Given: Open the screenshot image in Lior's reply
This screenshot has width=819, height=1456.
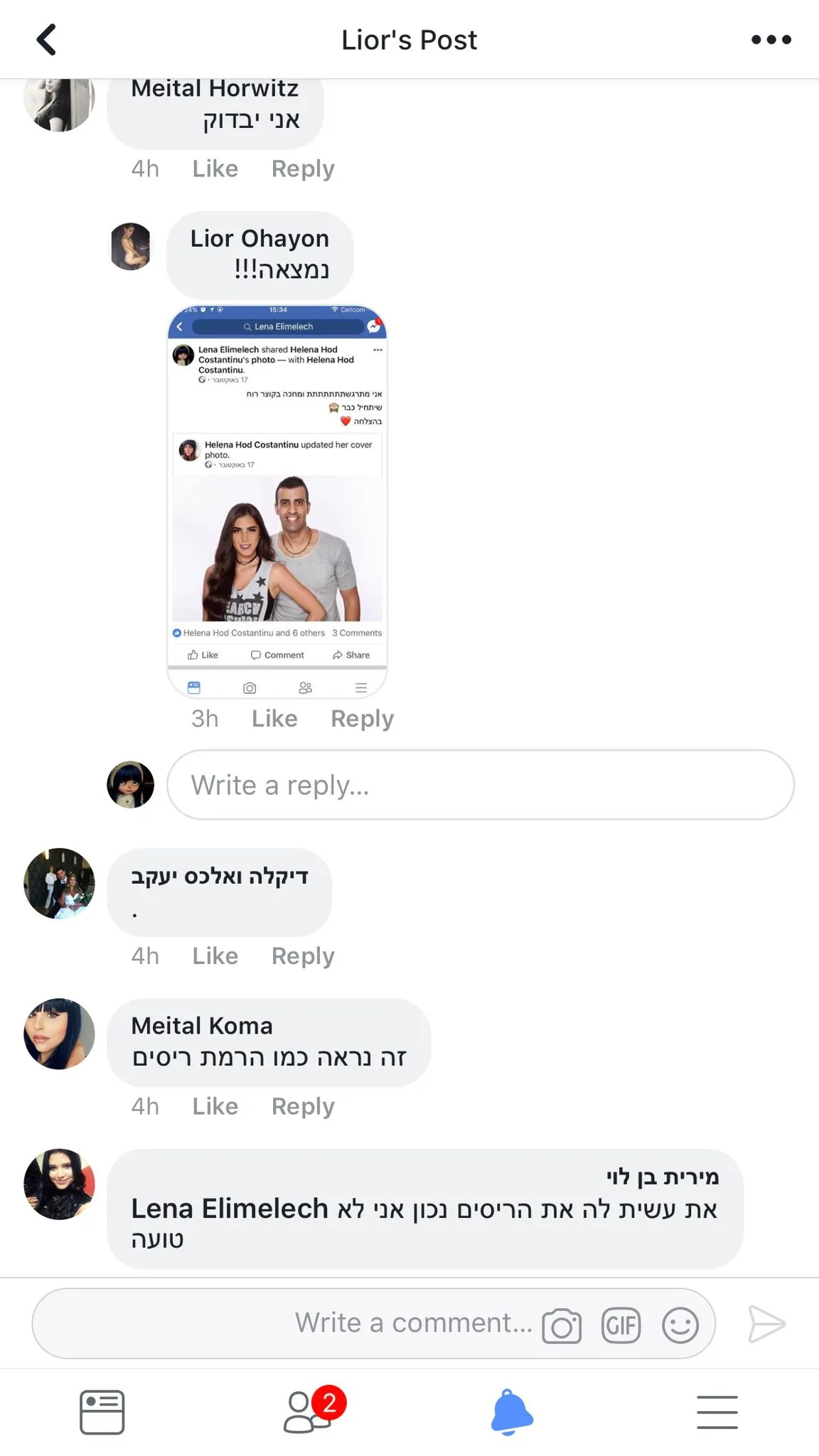Looking at the screenshot, I should click(277, 502).
